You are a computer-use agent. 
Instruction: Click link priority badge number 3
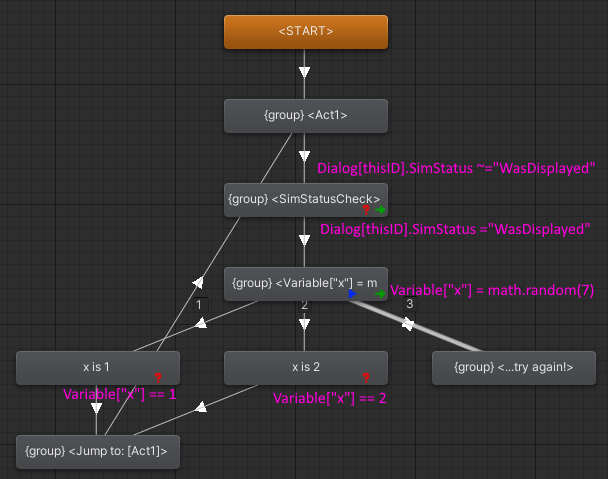pos(410,304)
